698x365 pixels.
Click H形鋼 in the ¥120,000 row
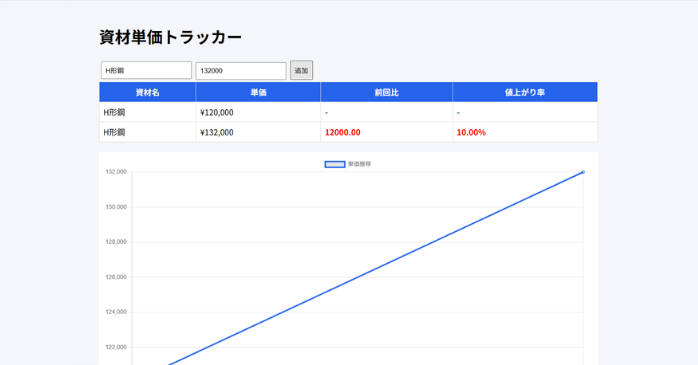coord(114,112)
